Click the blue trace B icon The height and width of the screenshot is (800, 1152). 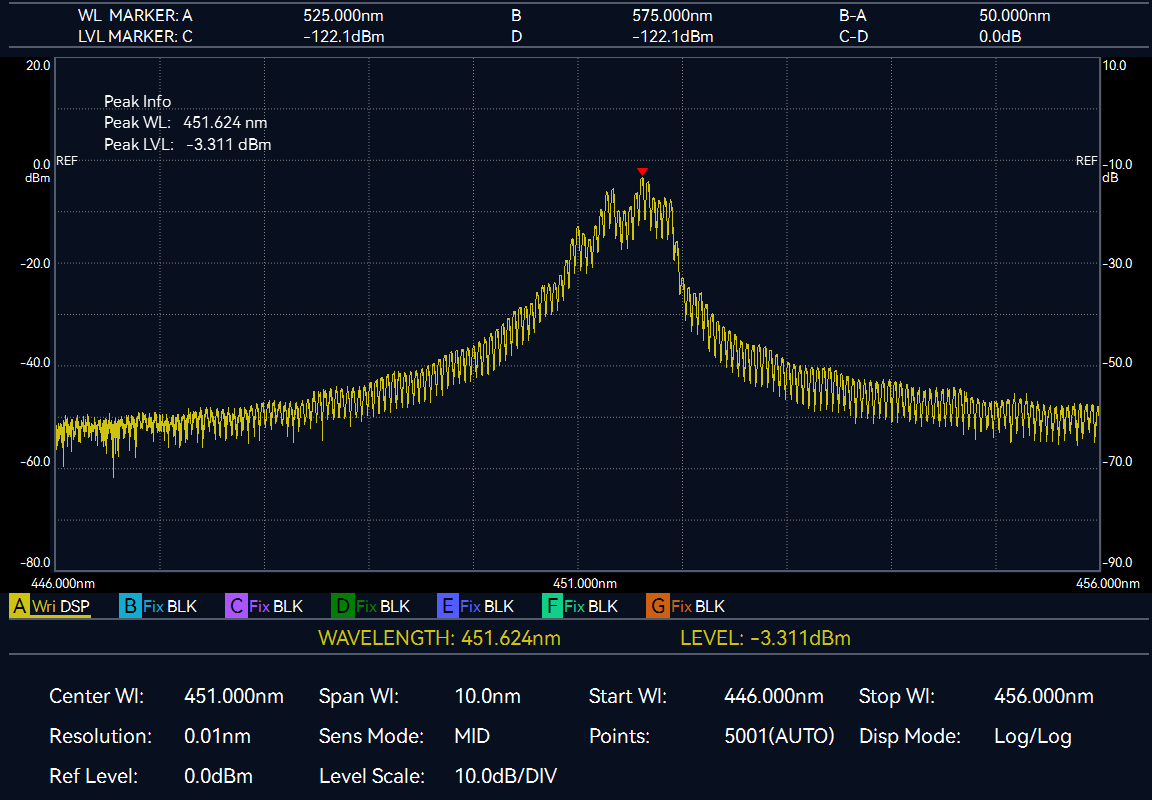[130, 606]
